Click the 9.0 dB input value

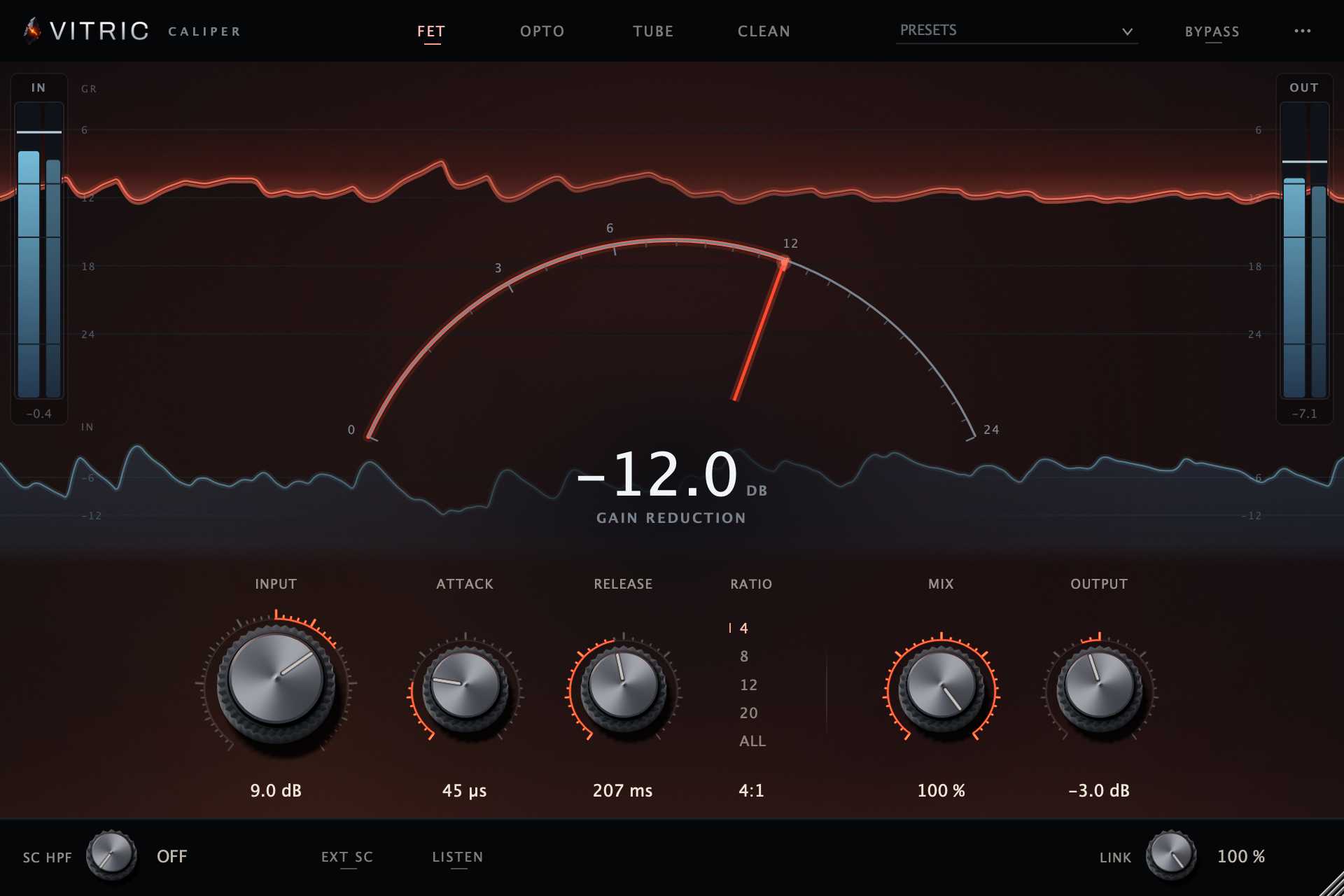[x=276, y=790]
